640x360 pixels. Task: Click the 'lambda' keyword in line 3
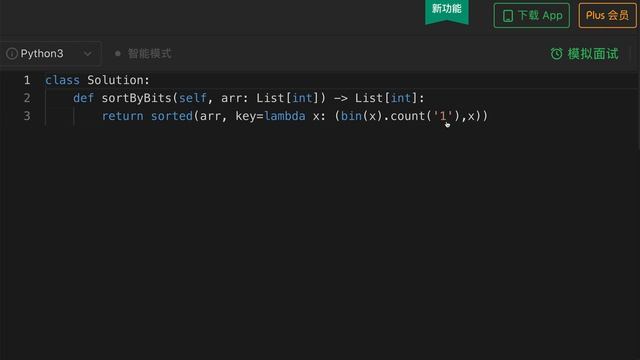pyautogui.click(x=284, y=116)
